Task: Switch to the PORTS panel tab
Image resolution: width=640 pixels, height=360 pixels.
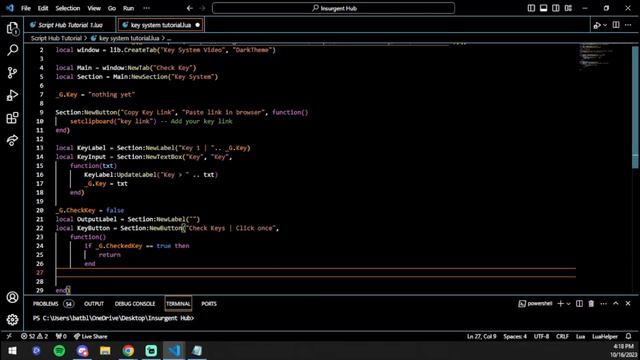Action: click(x=209, y=304)
